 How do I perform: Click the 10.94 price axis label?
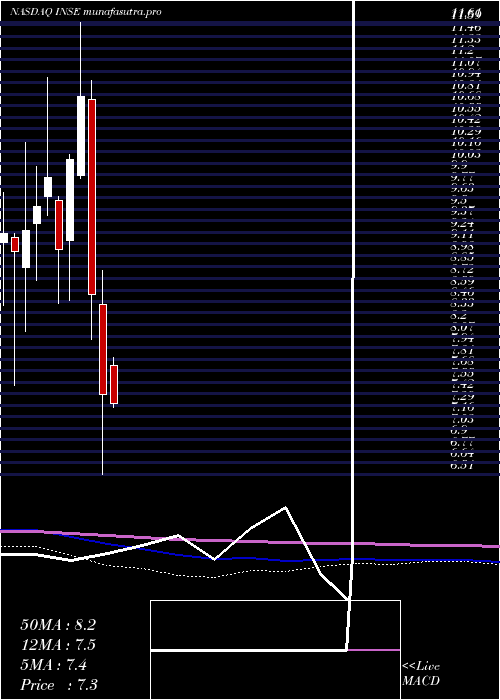(x=466, y=74)
